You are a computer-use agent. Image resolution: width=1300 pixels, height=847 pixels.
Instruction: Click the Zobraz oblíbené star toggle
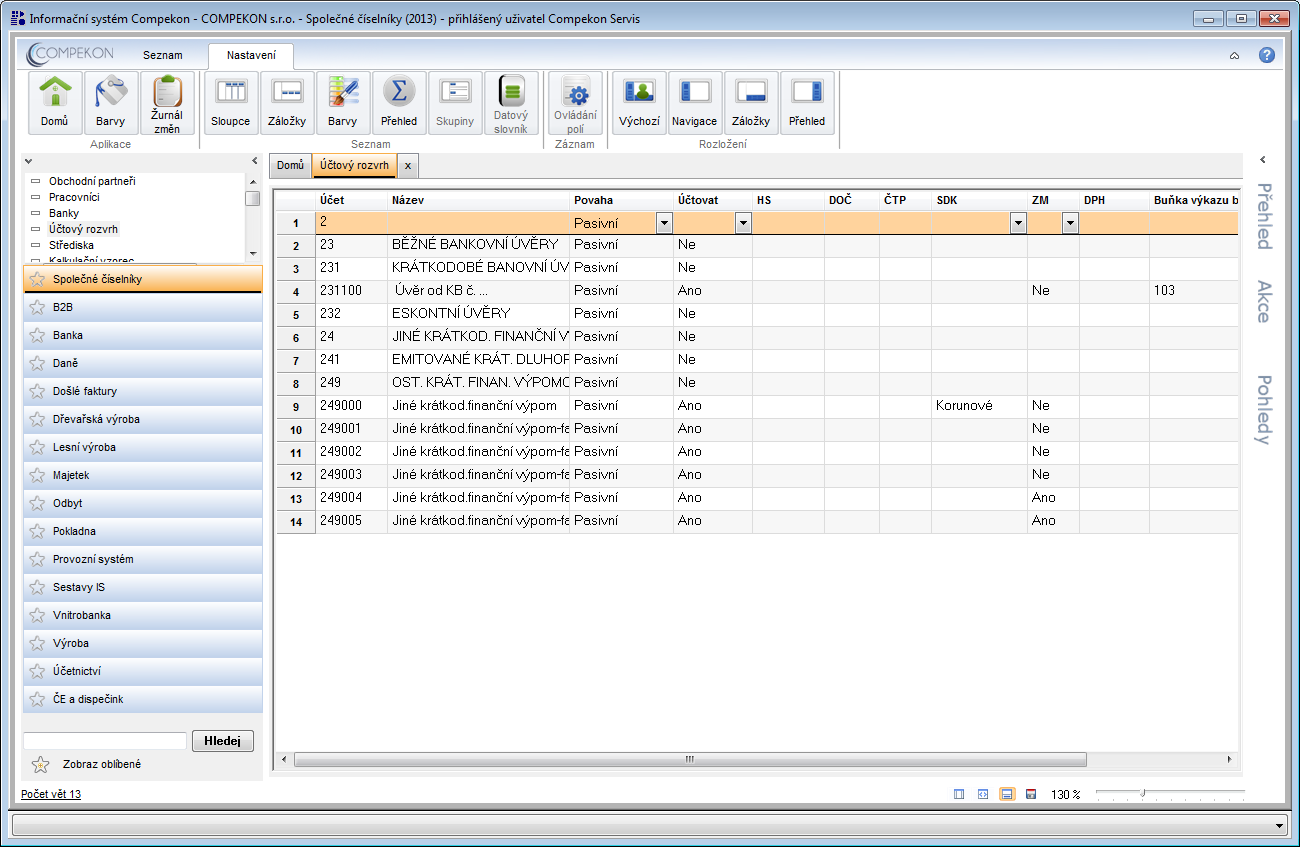click(x=40, y=765)
